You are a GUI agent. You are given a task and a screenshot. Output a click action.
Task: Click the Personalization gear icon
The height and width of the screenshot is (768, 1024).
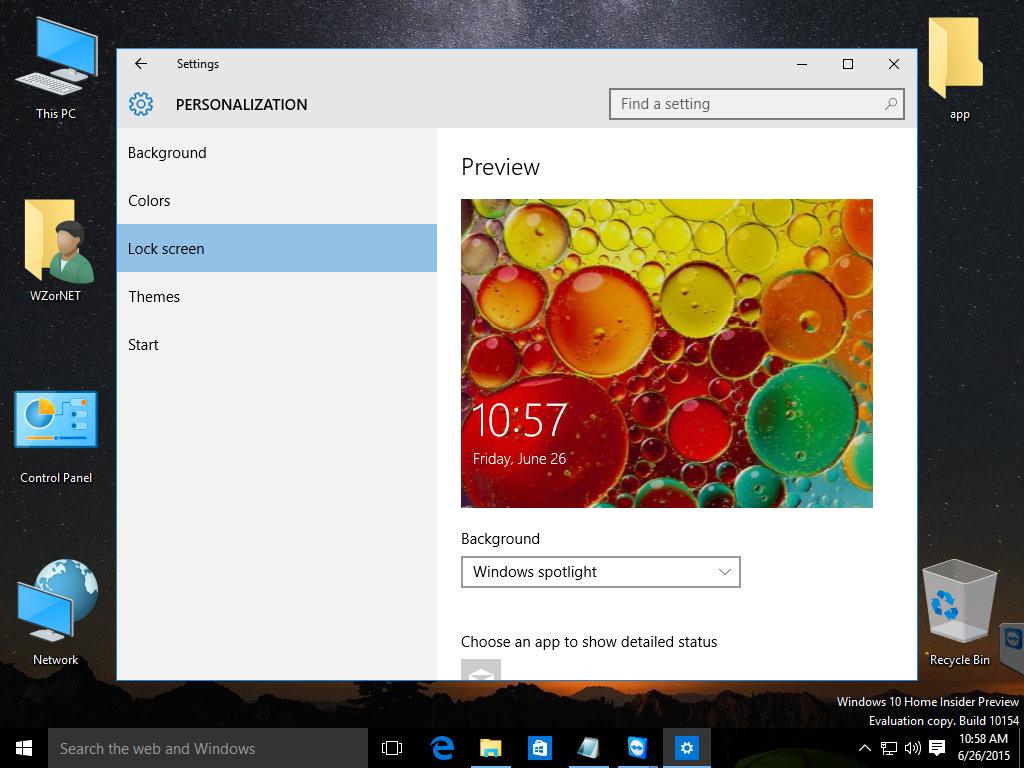[x=141, y=104]
